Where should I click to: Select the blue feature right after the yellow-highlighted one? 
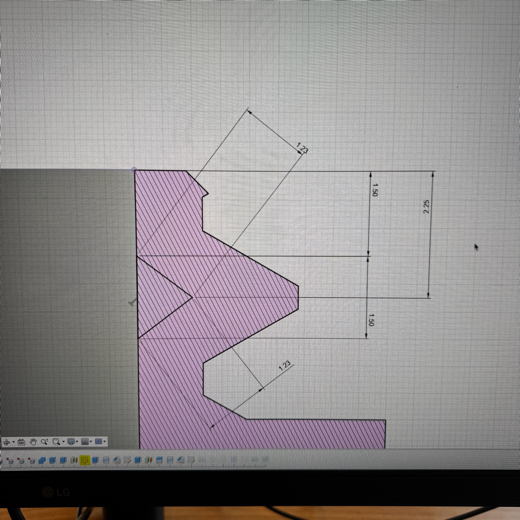click(95, 460)
